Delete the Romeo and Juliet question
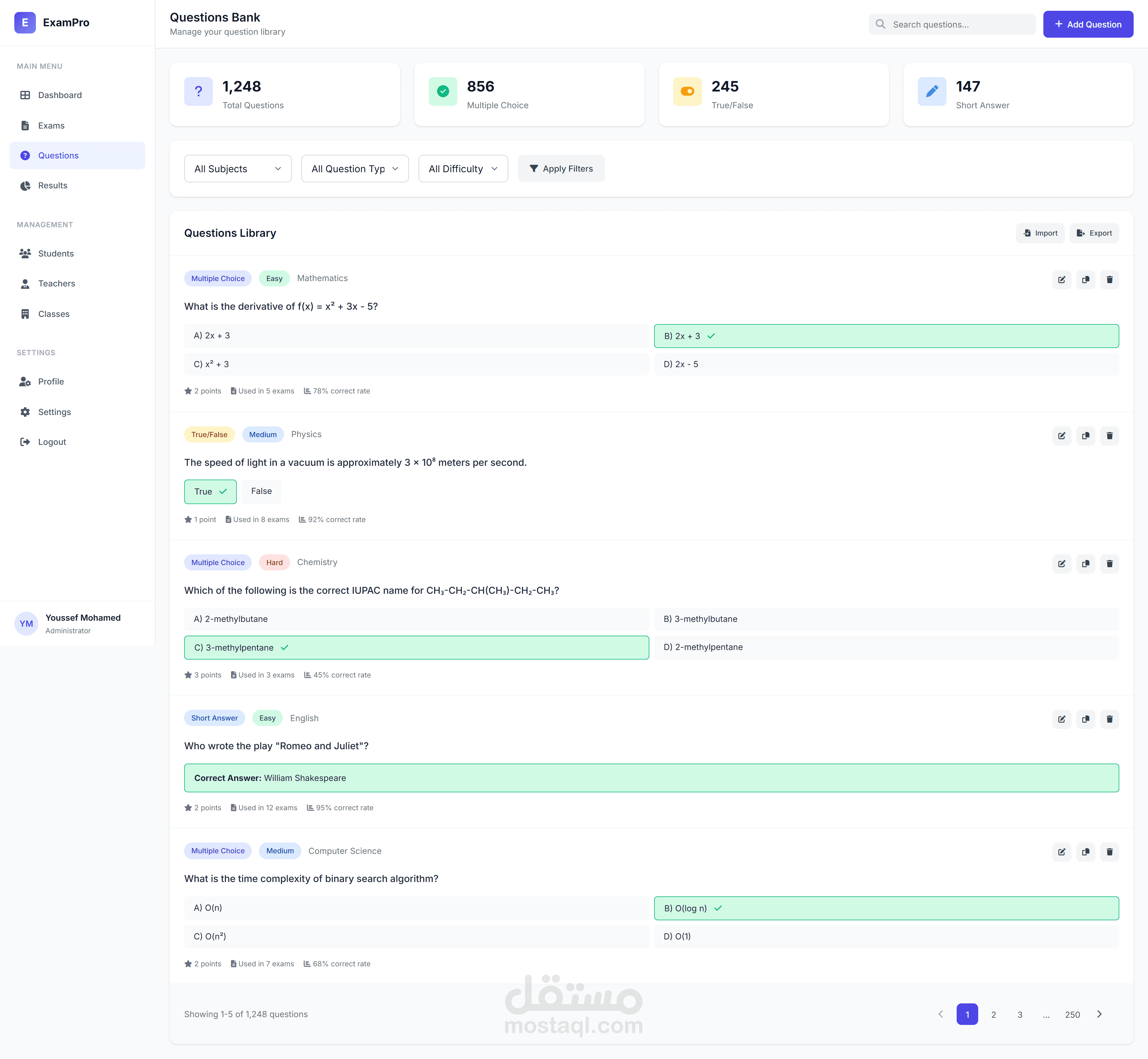This screenshot has height=1059, width=1148. pos(1109,719)
